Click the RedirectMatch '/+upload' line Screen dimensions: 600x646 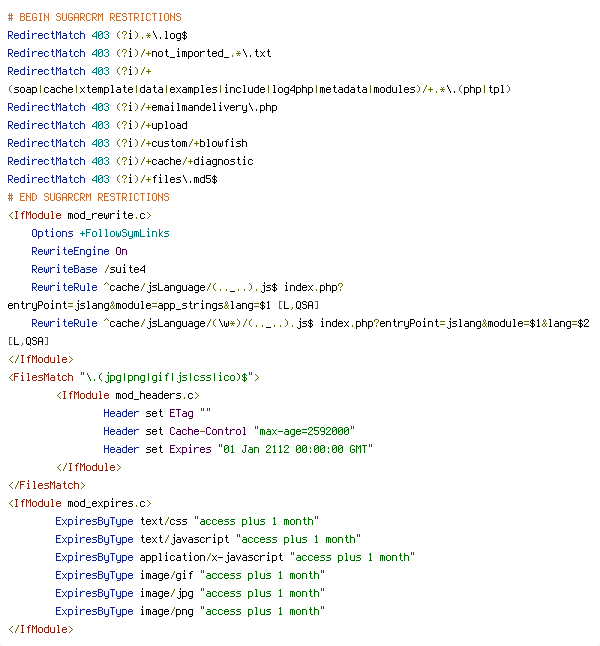click(97, 125)
